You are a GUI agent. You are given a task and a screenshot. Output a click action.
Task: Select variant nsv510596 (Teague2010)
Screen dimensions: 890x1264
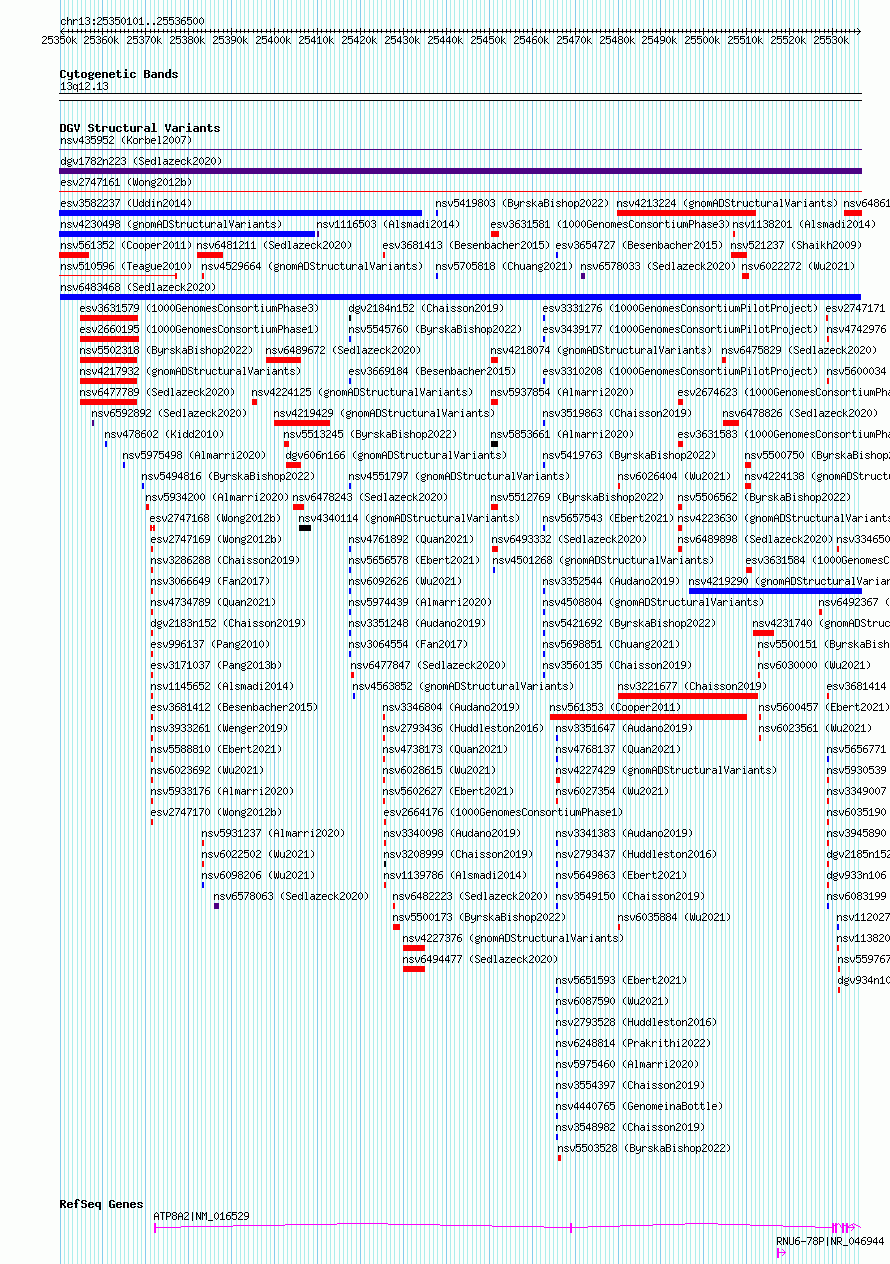[126, 267]
